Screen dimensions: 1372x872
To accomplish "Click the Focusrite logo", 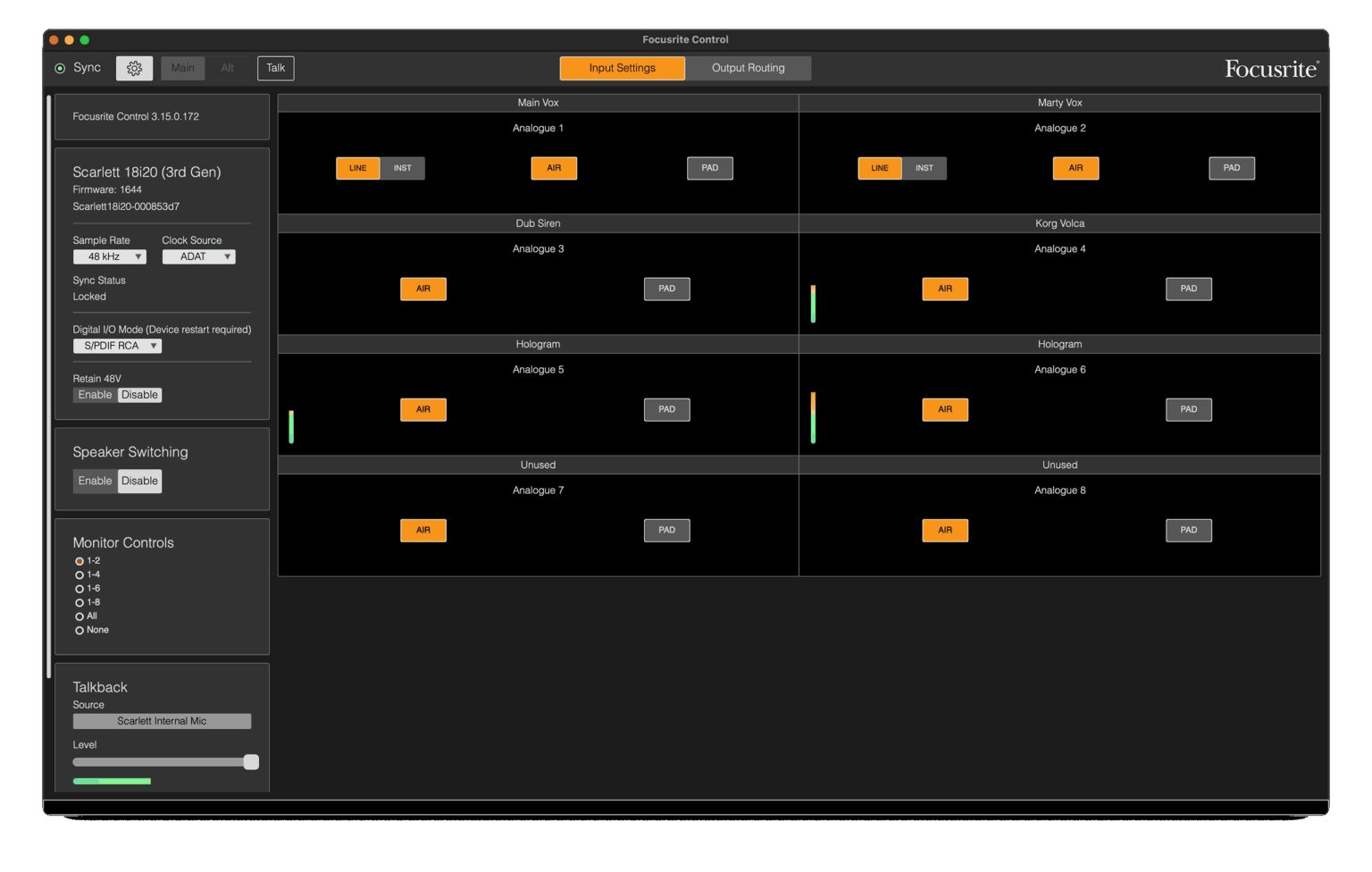I will pos(1271,68).
